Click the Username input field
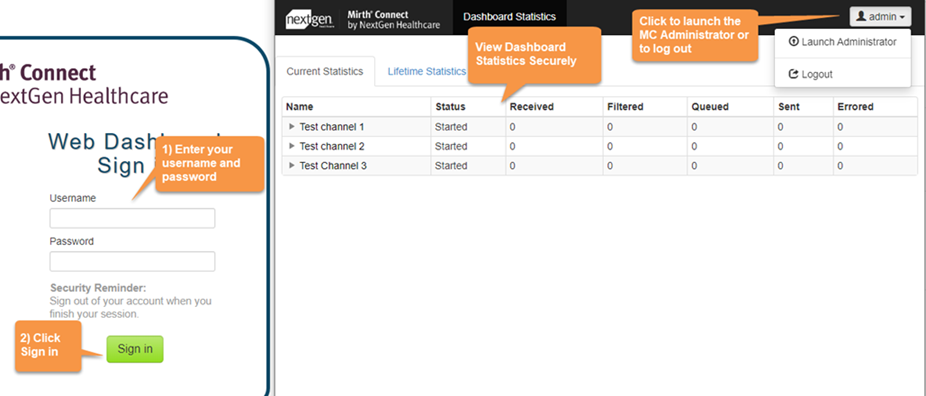This screenshot has height=396, width=926. tap(132, 218)
